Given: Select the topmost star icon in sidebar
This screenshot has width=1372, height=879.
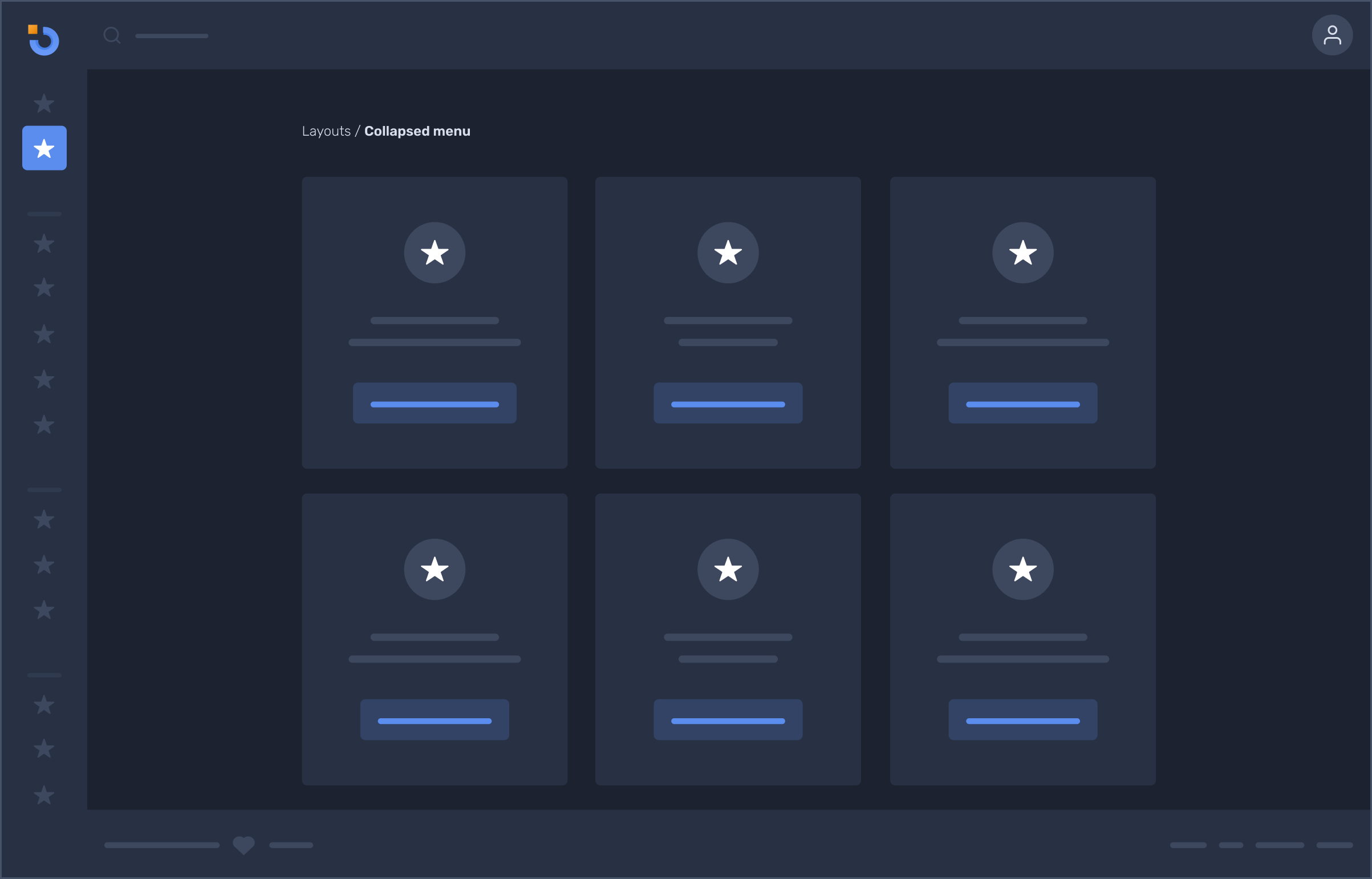Looking at the screenshot, I should [x=44, y=103].
